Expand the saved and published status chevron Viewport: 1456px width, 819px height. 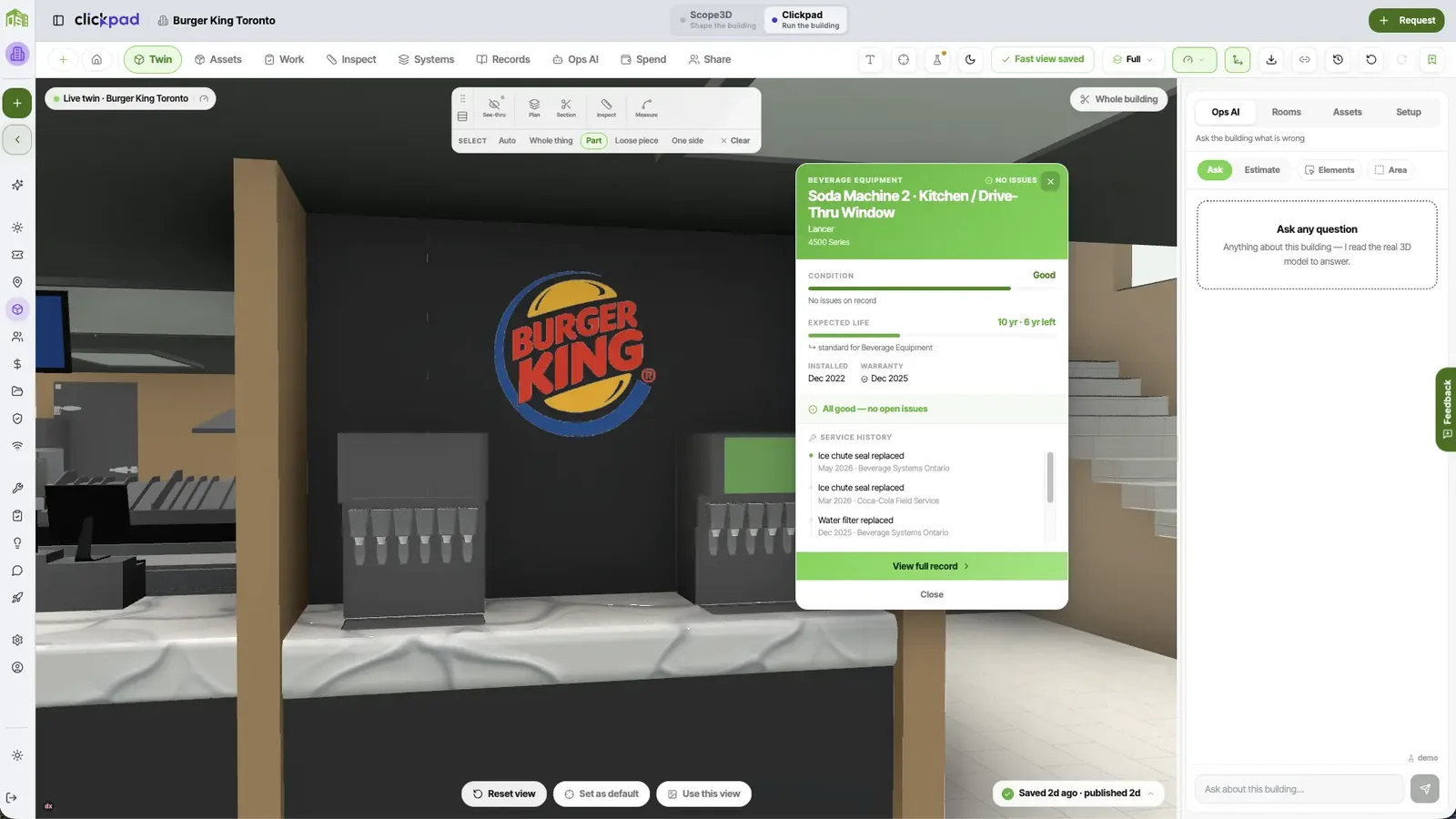(1151, 794)
